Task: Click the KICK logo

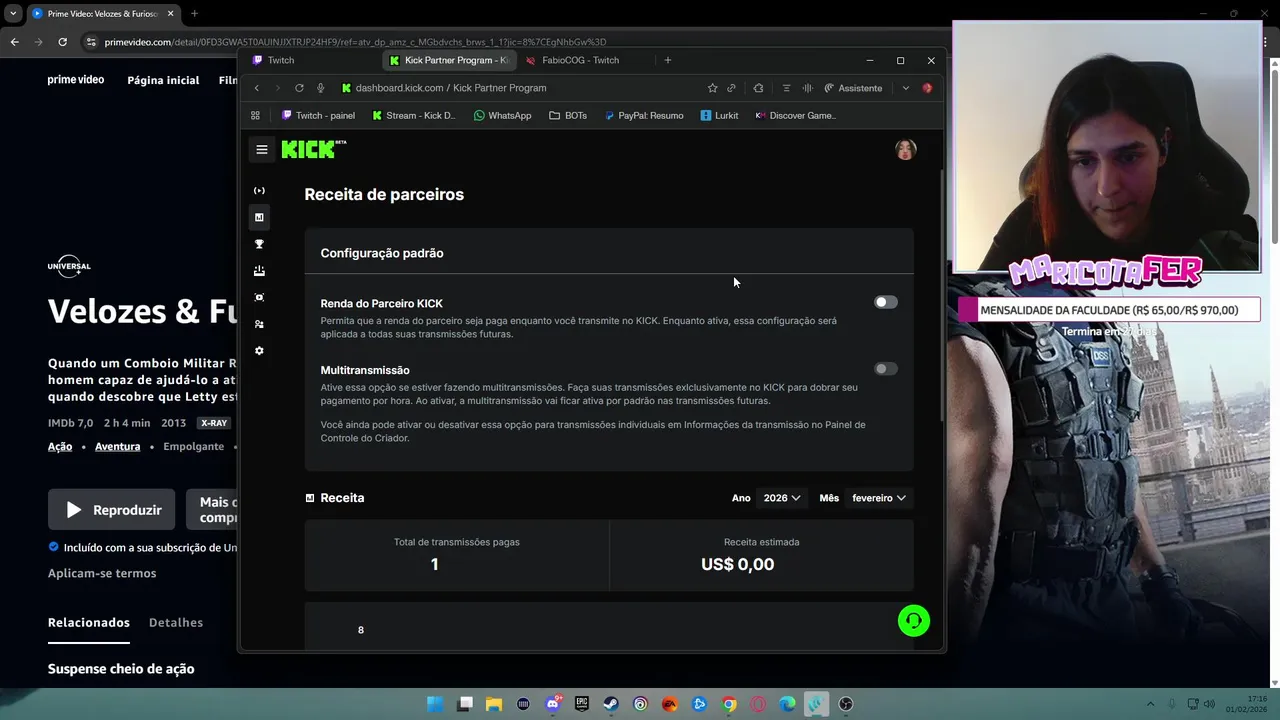Action: 313,149
